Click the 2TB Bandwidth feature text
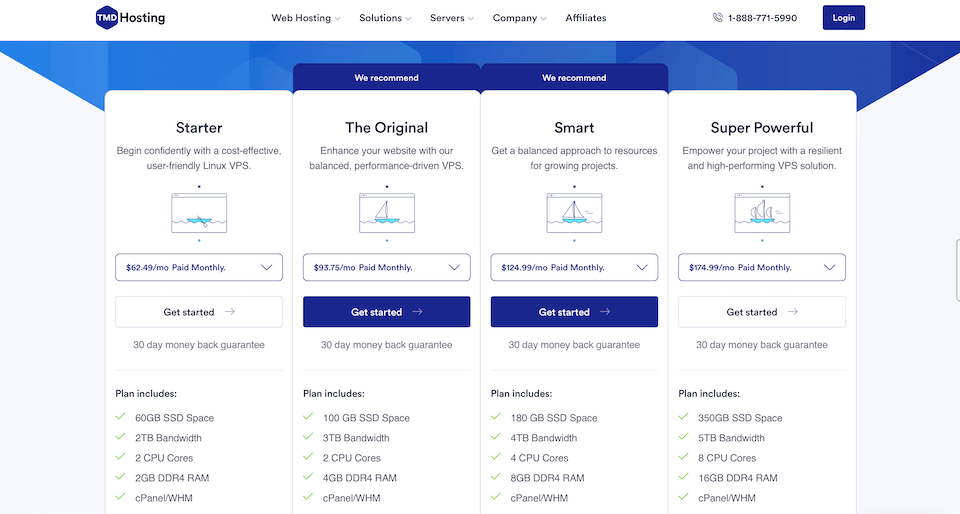Viewport: 960px width, 514px height. tap(168, 438)
